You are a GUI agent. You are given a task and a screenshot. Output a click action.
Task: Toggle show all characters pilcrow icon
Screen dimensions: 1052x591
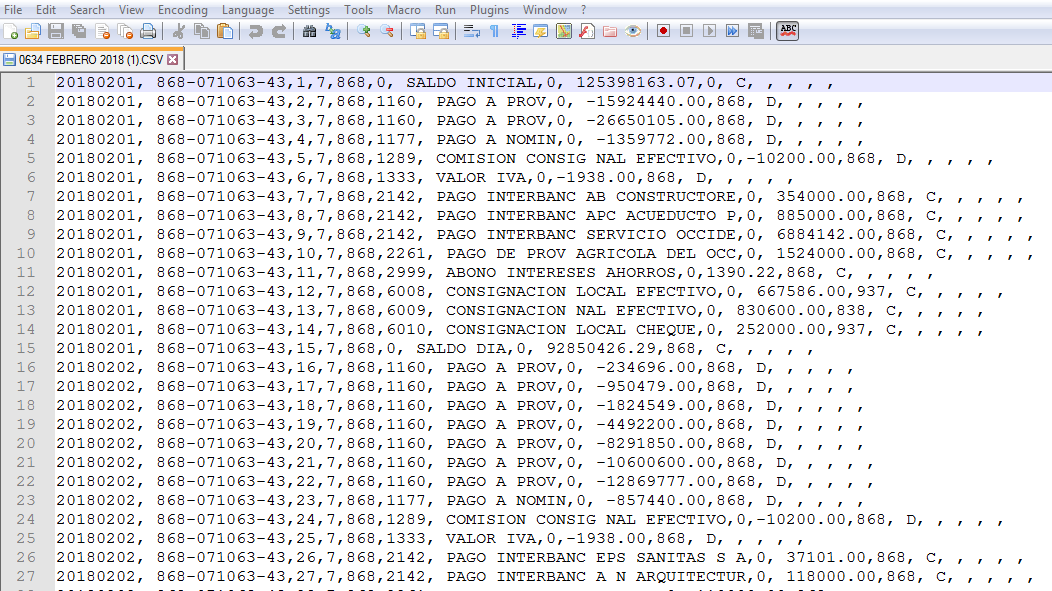(x=494, y=31)
